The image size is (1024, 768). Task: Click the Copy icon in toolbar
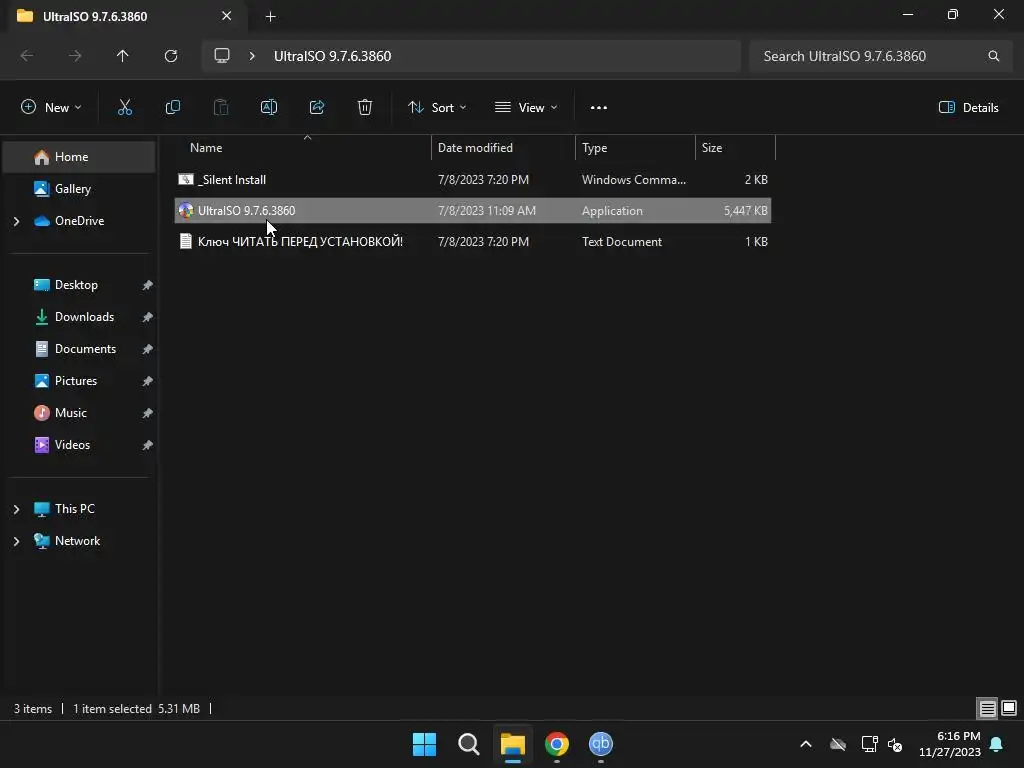click(x=172, y=108)
